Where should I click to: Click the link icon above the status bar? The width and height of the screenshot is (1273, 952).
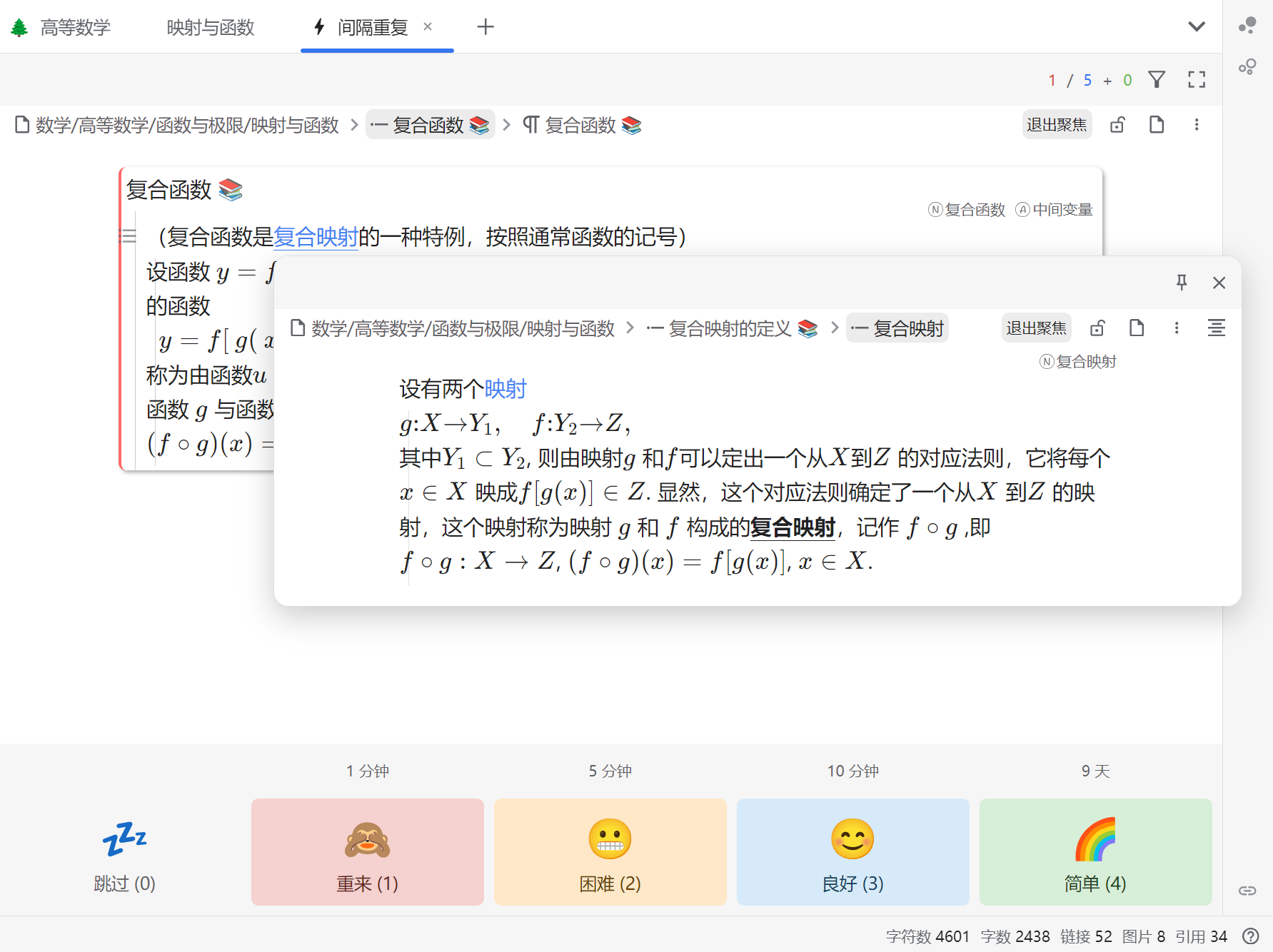tap(1249, 889)
